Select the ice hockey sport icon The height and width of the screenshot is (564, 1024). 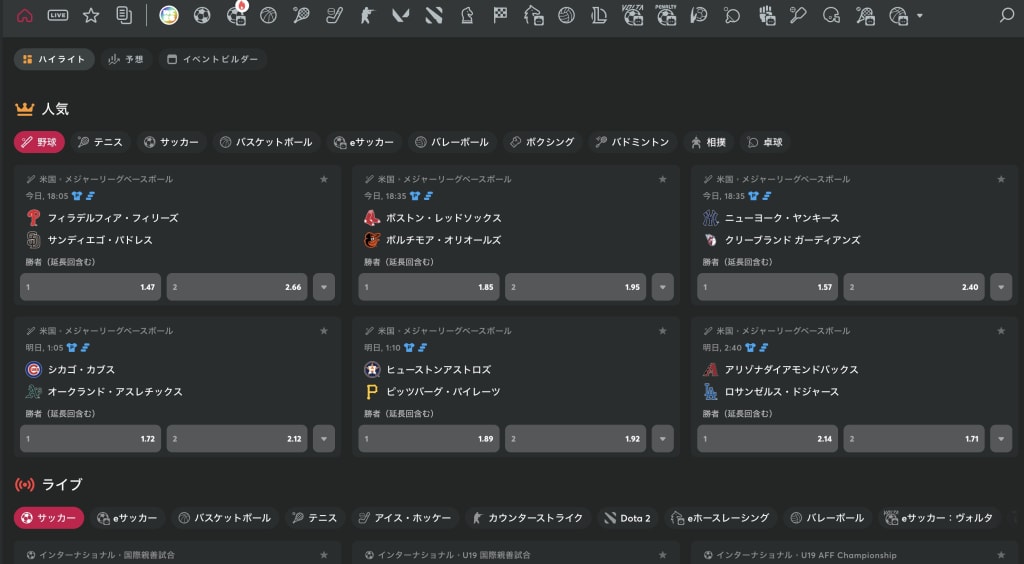[334, 15]
